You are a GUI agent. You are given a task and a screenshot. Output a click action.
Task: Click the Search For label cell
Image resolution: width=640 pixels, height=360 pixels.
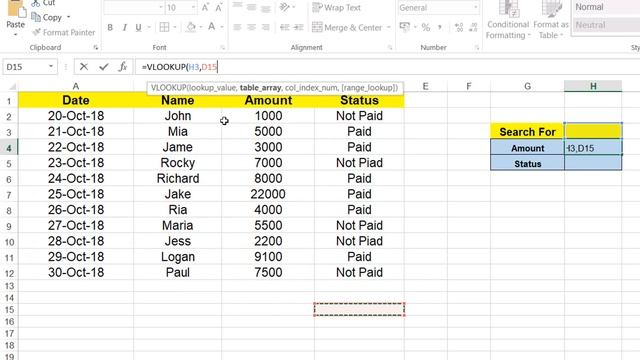pos(527,131)
